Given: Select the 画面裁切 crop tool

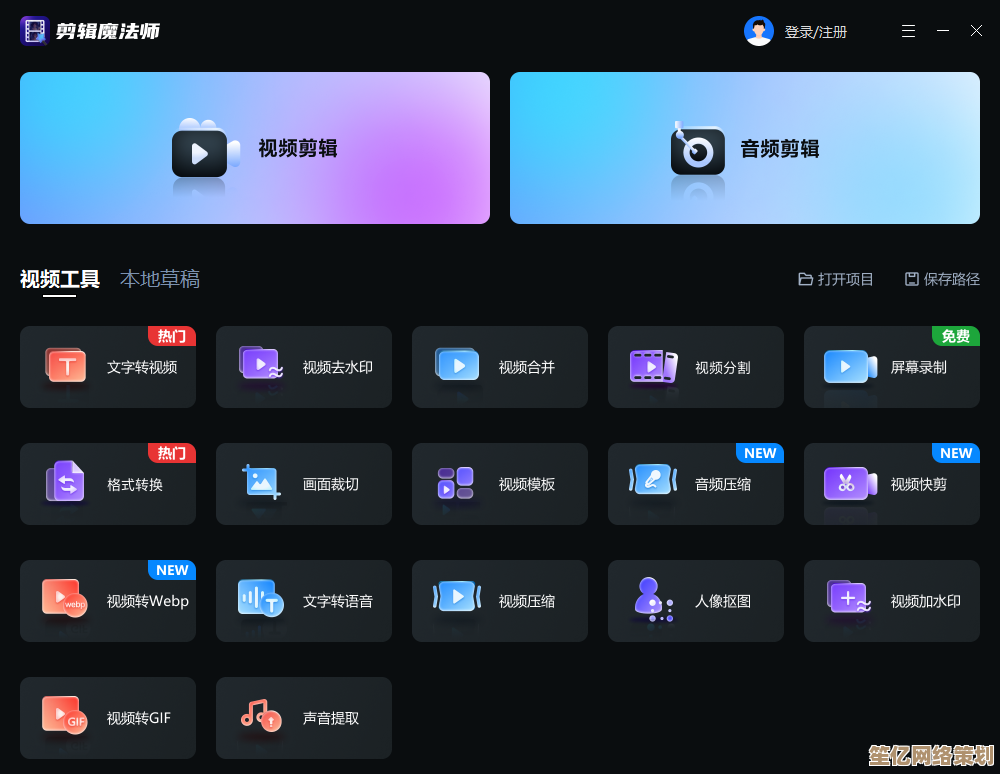Looking at the screenshot, I should click(304, 484).
